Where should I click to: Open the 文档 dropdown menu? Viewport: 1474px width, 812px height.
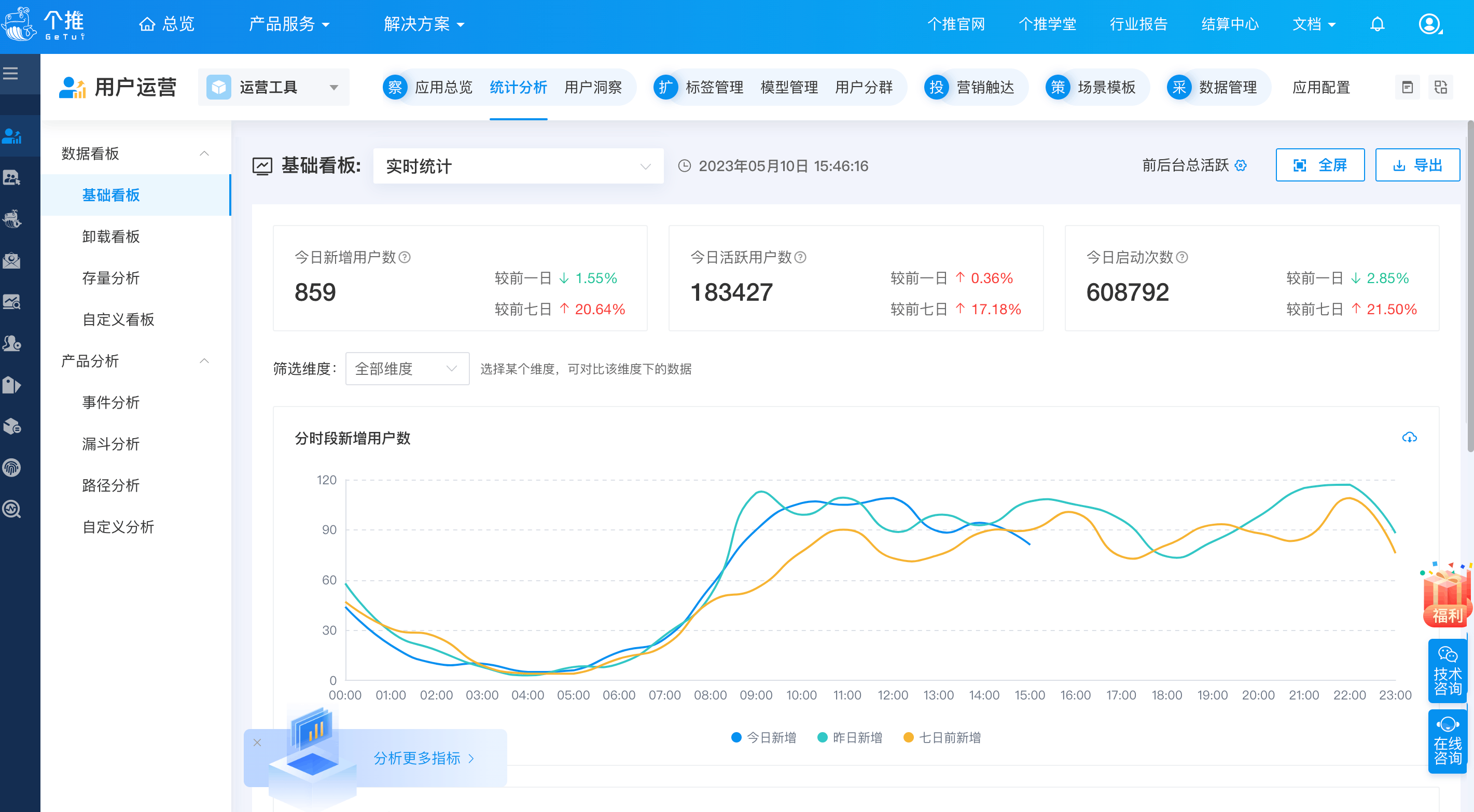coord(1314,24)
